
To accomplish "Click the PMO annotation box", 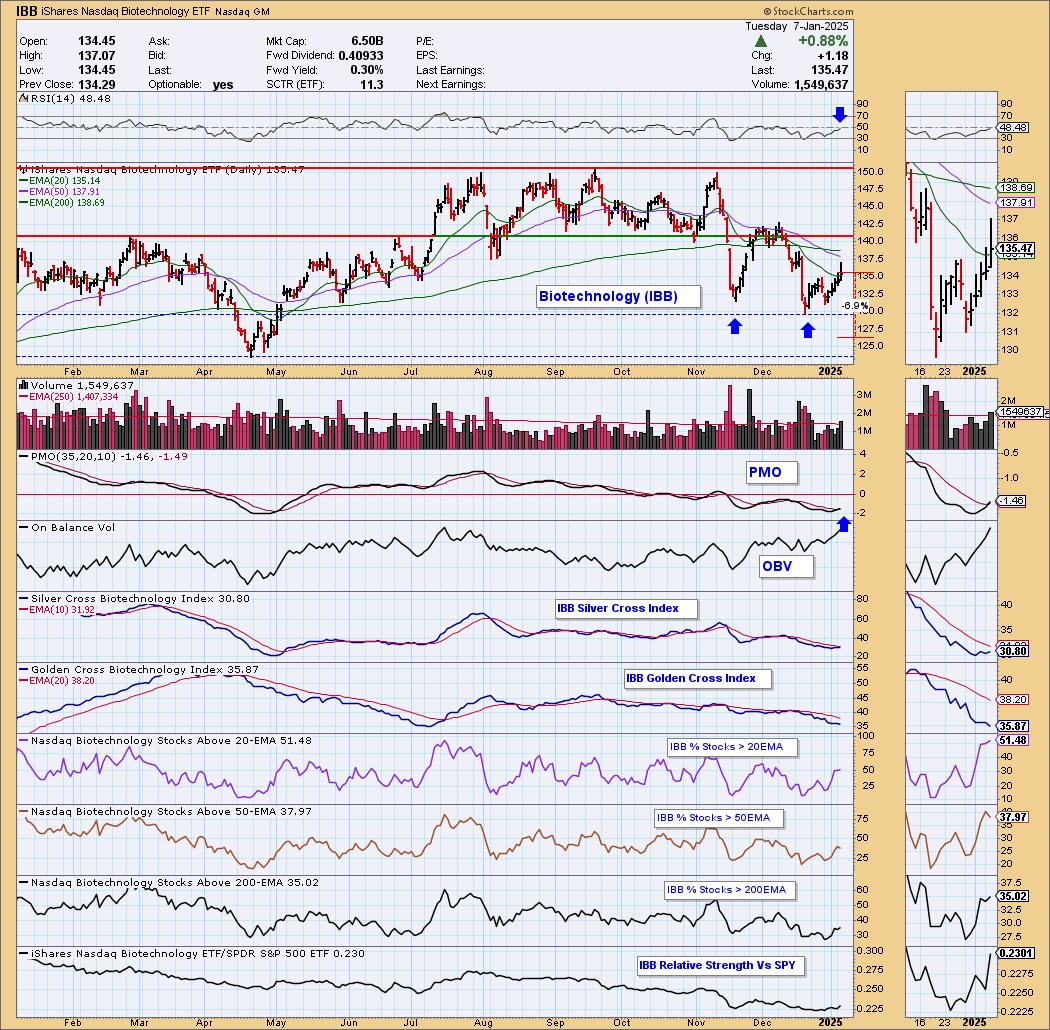I will point(772,472).
